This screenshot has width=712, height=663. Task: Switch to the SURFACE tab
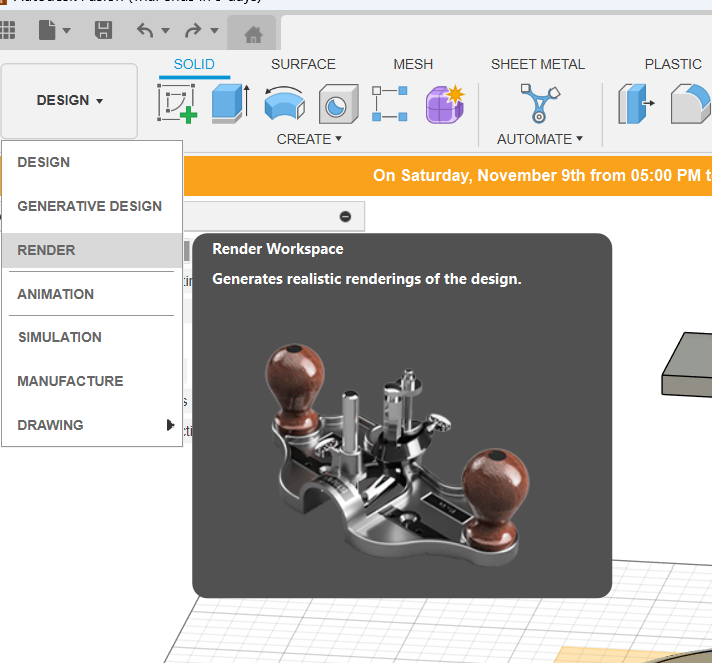(x=303, y=64)
